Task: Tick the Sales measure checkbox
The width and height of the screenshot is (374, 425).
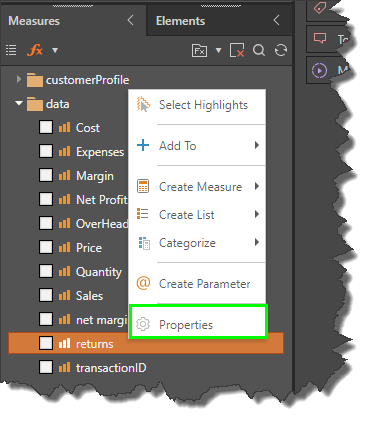Action: [x=46, y=295]
